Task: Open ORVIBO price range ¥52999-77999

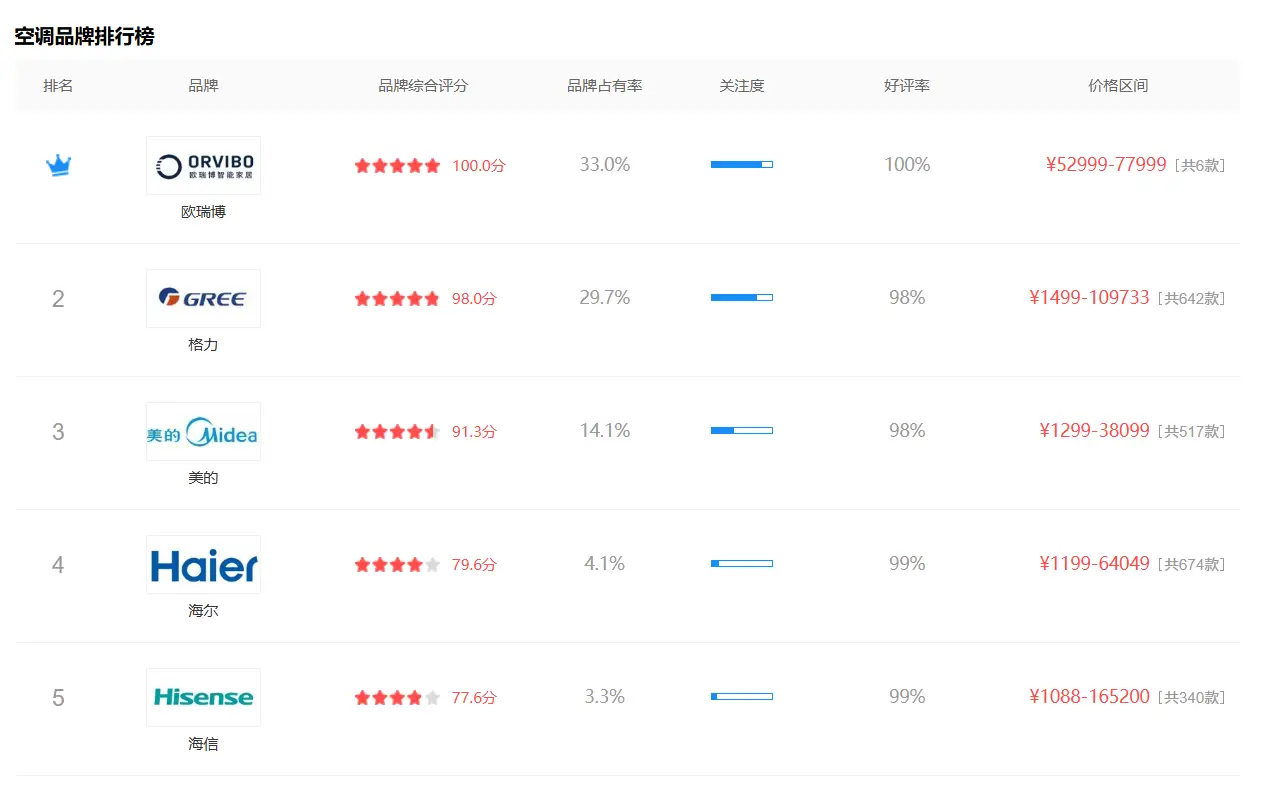Action: point(1106,165)
